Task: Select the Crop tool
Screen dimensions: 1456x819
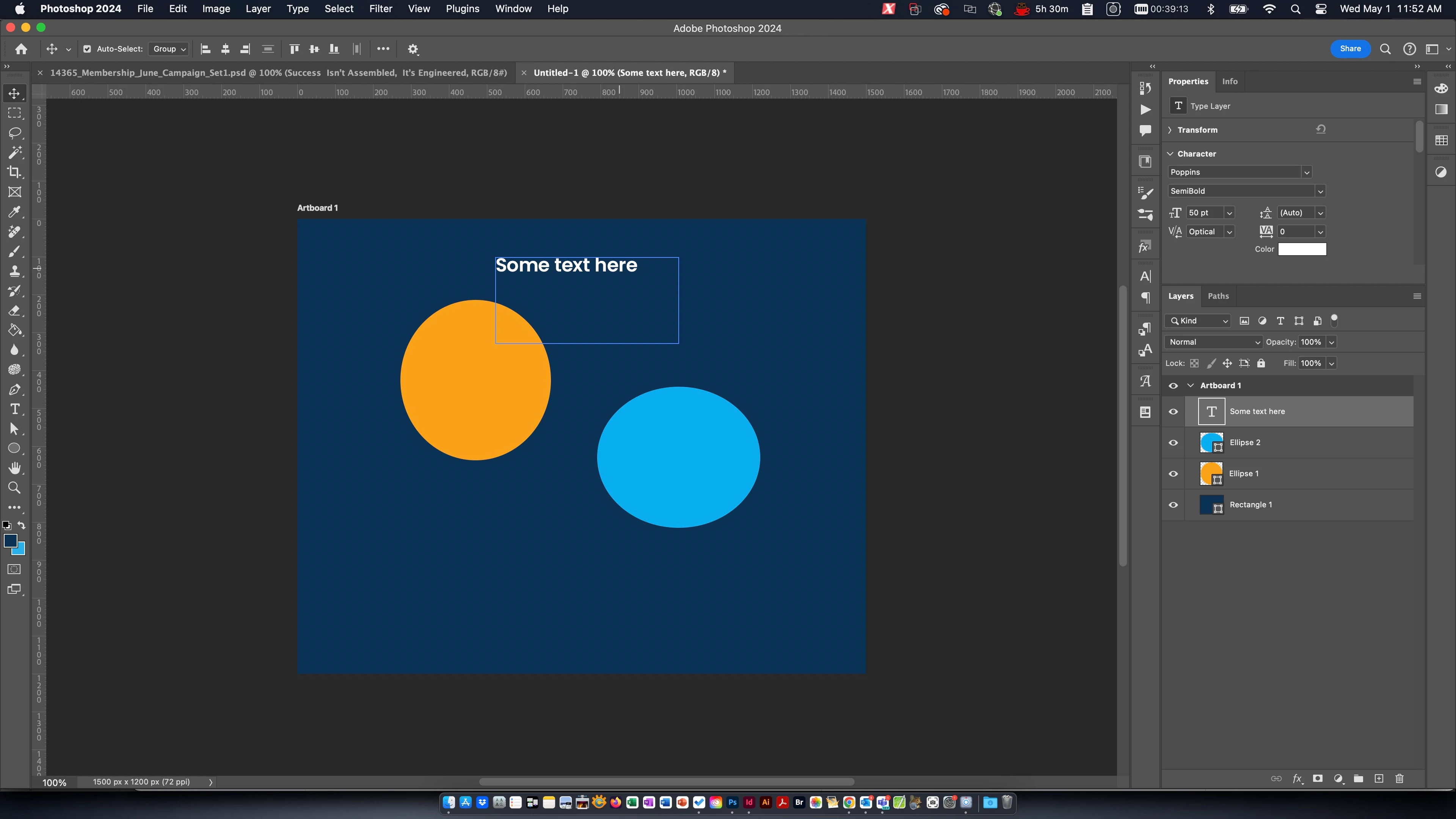Action: (x=15, y=173)
